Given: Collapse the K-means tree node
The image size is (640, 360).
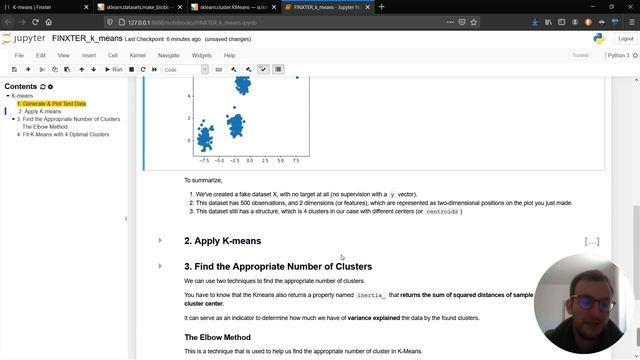Looking at the screenshot, I should click(8, 96).
